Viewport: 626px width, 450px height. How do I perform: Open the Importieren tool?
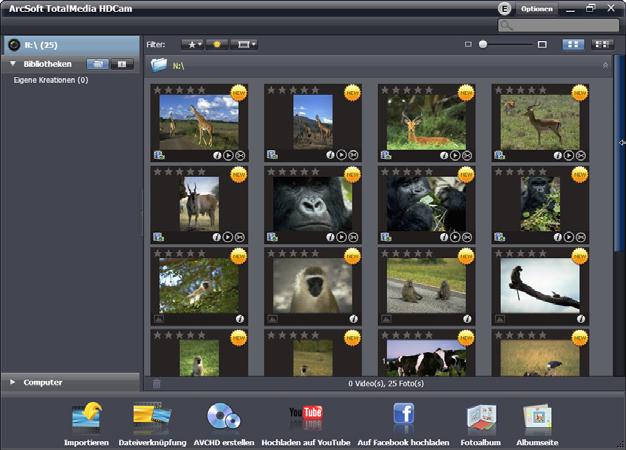click(87, 424)
